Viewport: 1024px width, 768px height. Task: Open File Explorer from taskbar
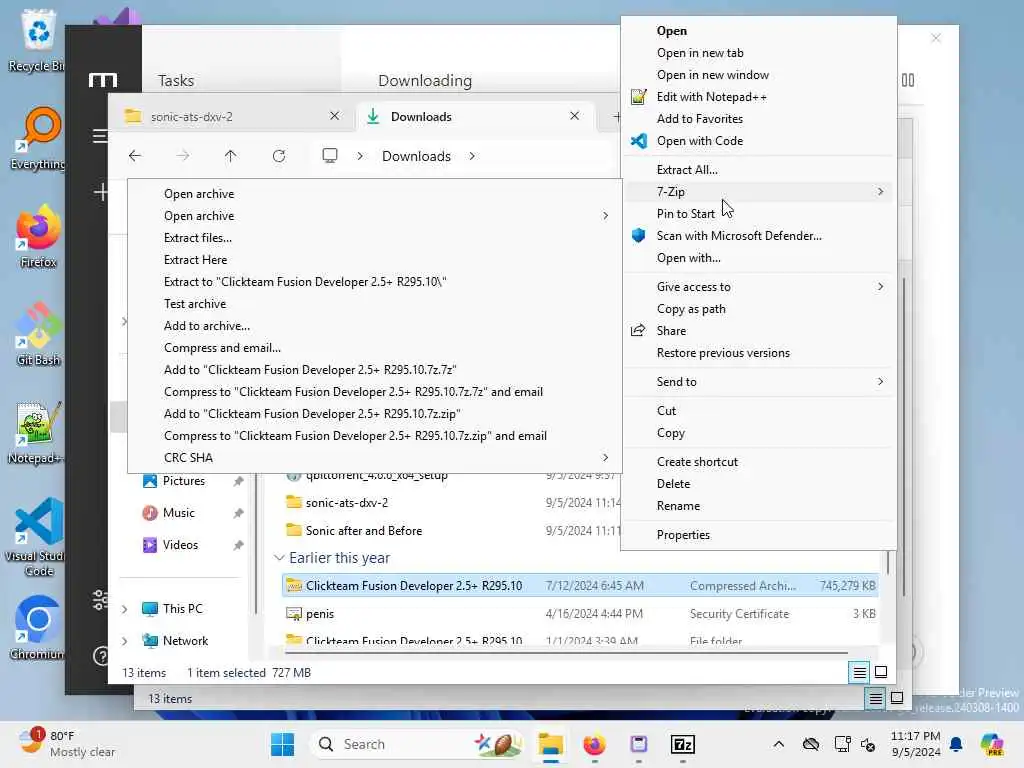click(551, 744)
